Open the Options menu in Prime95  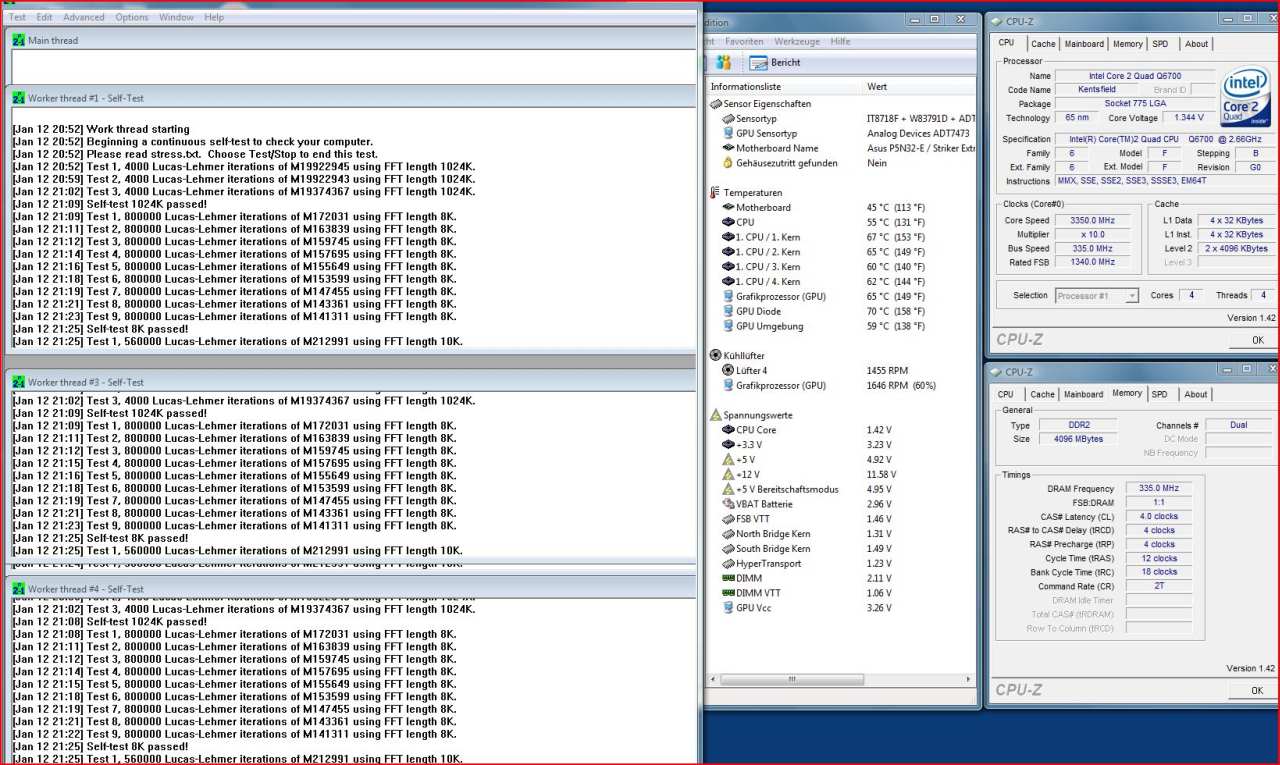tap(132, 17)
